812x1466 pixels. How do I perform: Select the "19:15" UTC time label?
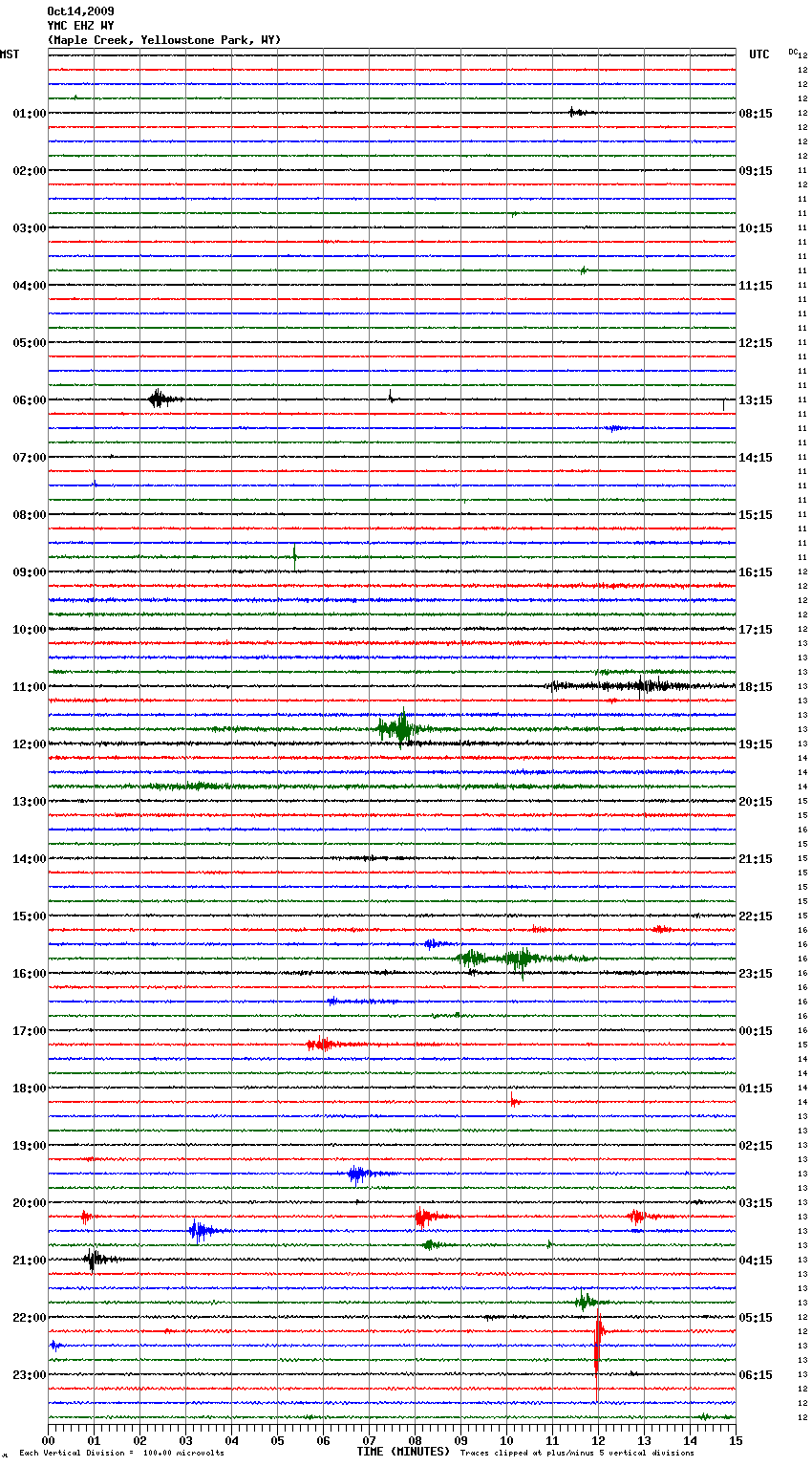(x=756, y=744)
